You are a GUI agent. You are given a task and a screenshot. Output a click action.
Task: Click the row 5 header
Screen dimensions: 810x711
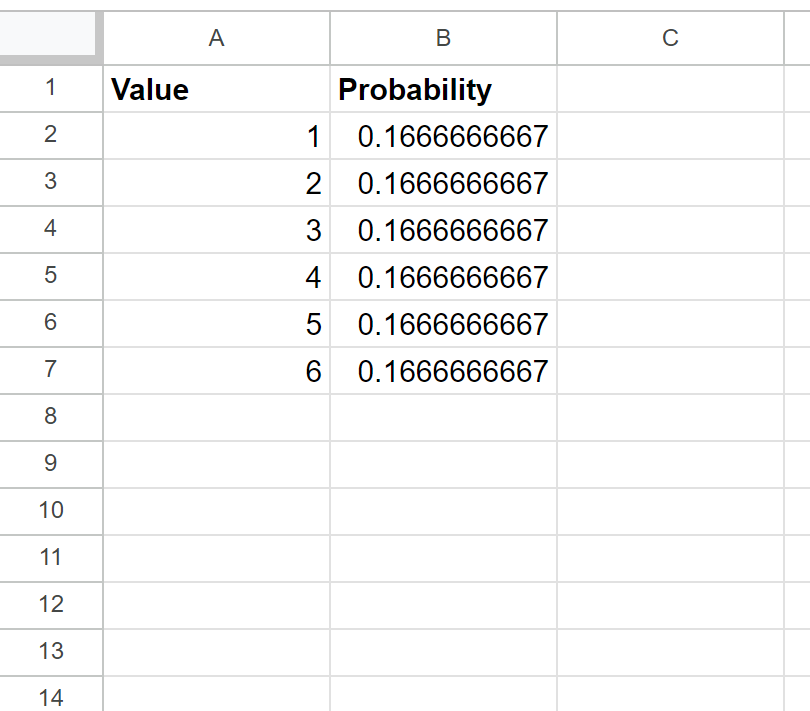click(x=50, y=277)
